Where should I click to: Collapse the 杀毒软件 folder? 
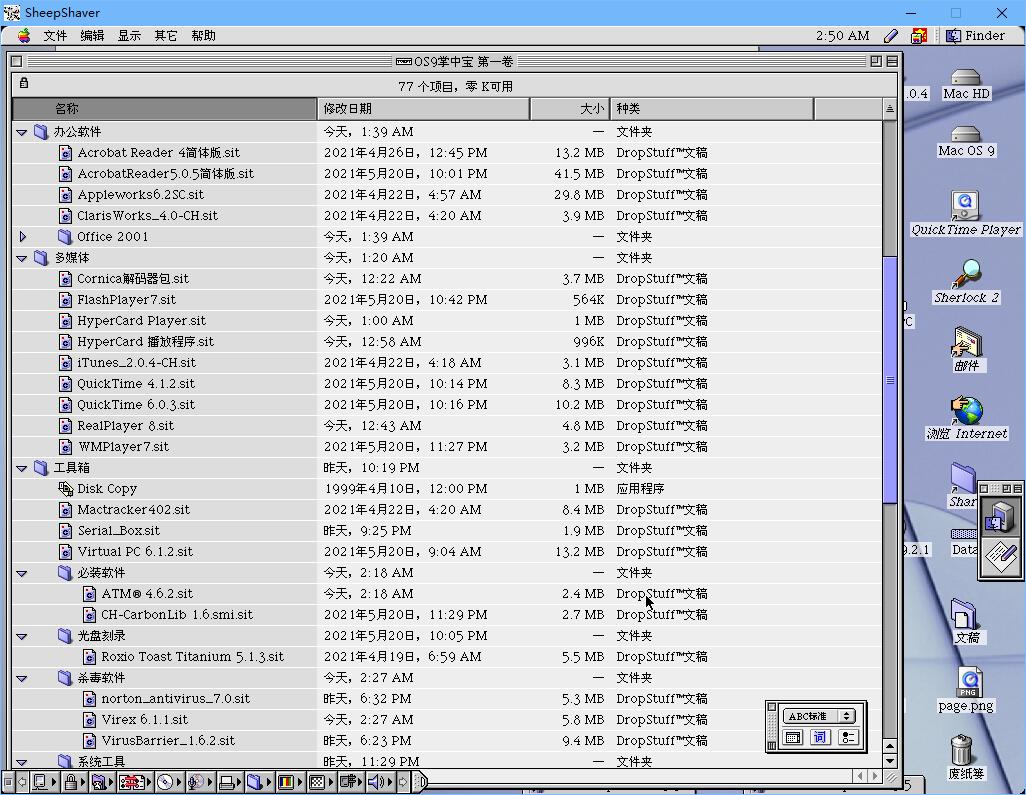[22, 679]
